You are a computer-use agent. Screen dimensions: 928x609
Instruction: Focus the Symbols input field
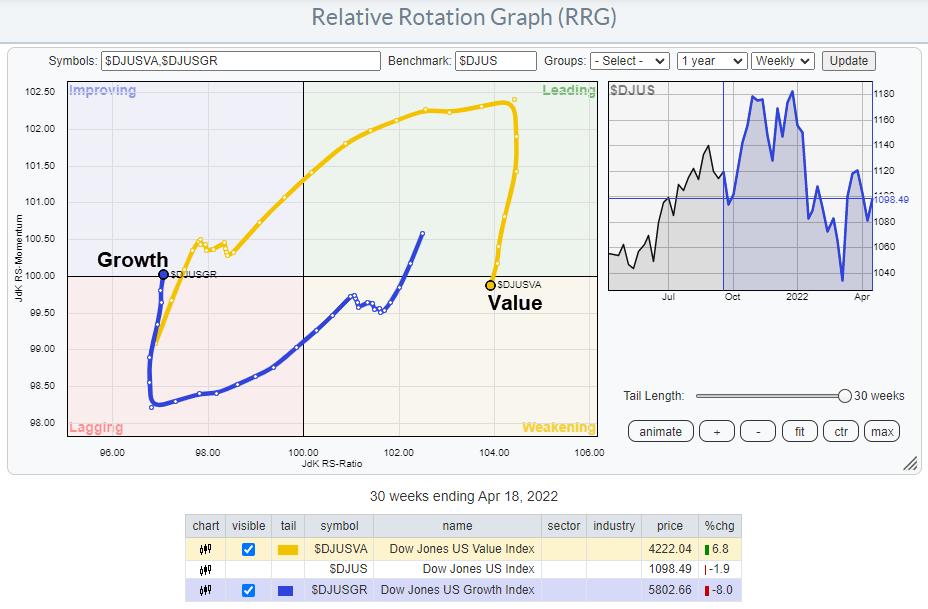click(242, 61)
